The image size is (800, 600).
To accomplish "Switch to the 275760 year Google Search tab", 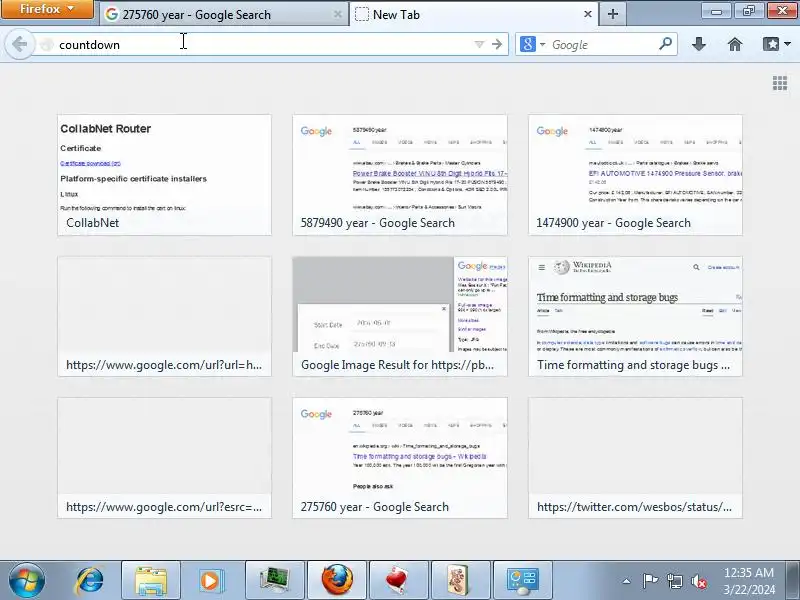I will point(223,14).
